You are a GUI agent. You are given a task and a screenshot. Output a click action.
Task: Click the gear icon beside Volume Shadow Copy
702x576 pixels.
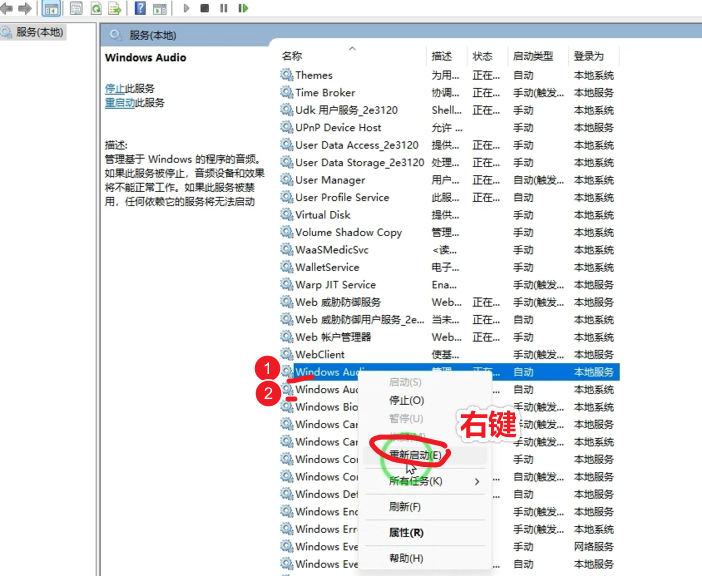pyautogui.click(x=287, y=231)
